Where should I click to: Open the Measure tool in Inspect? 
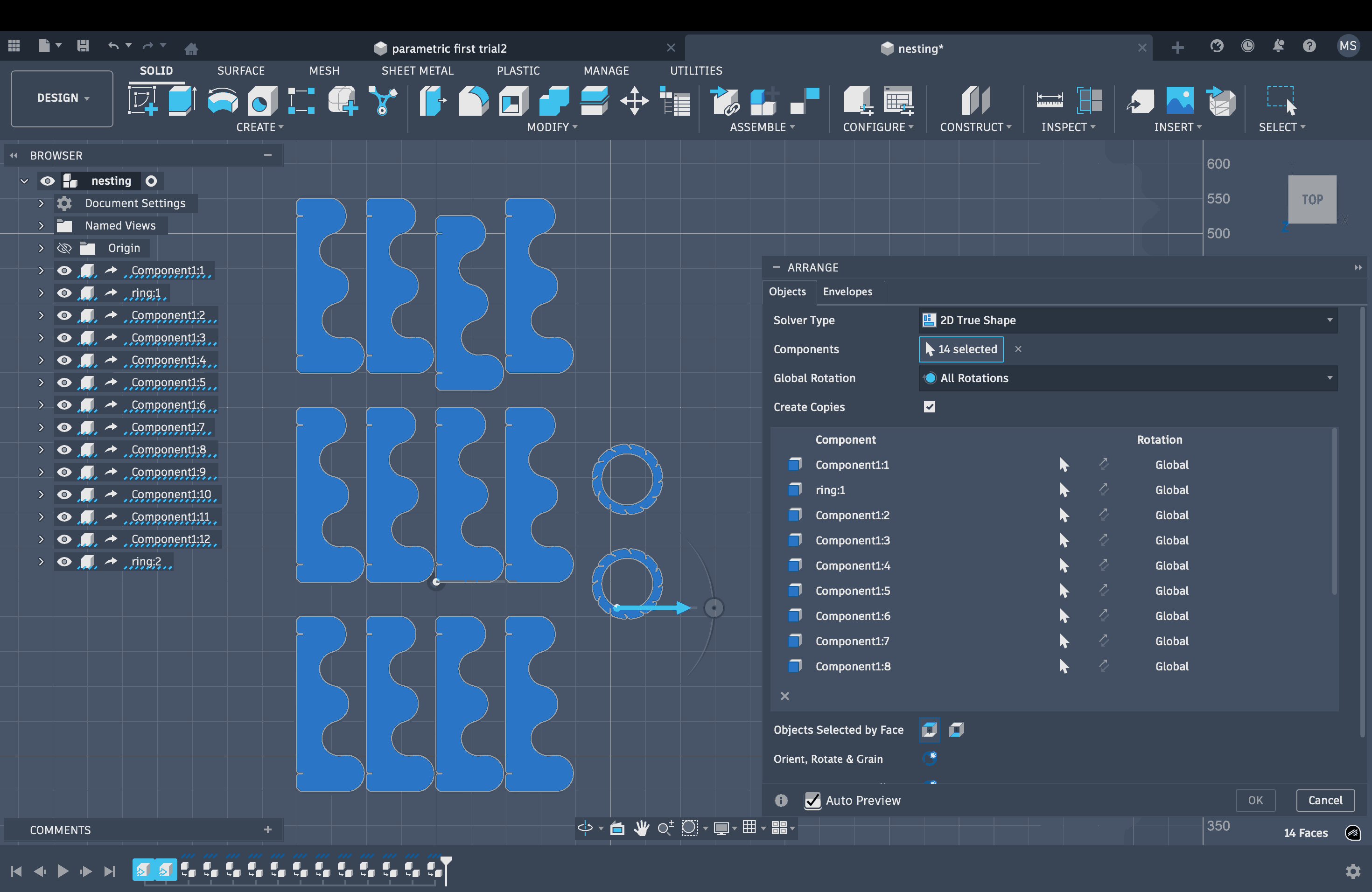coord(1049,100)
